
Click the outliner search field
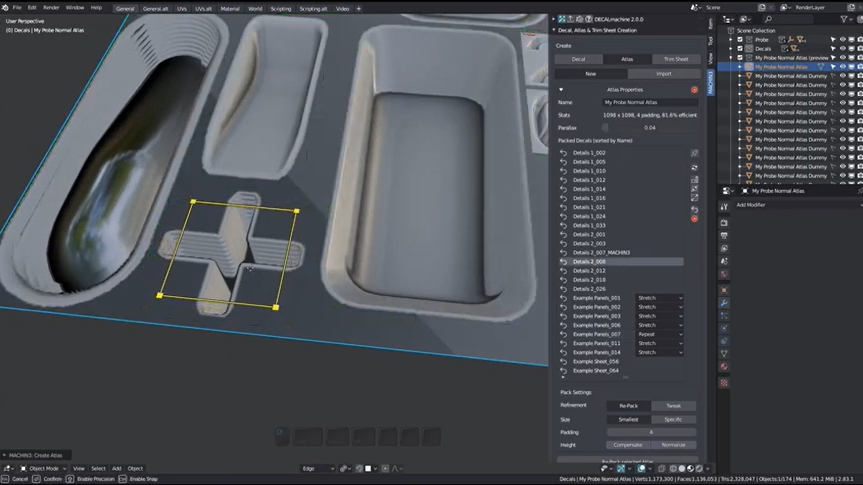pyautogui.click(x=788, y=19)
